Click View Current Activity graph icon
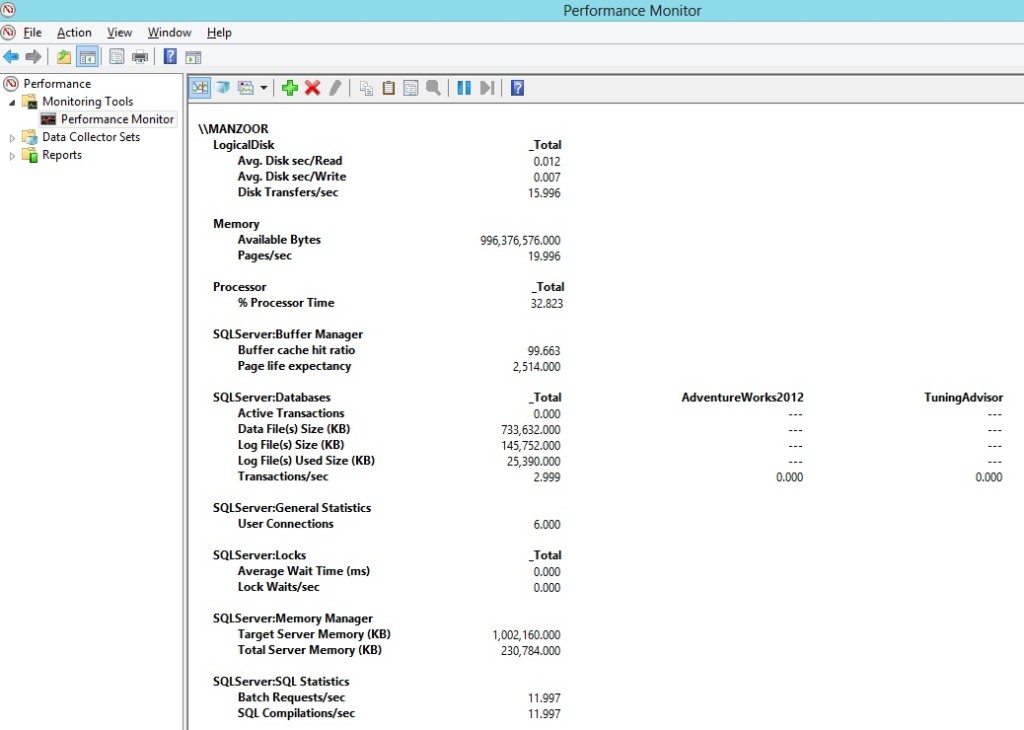This screenshot has height=730, width=1024. tap(200, 87)
